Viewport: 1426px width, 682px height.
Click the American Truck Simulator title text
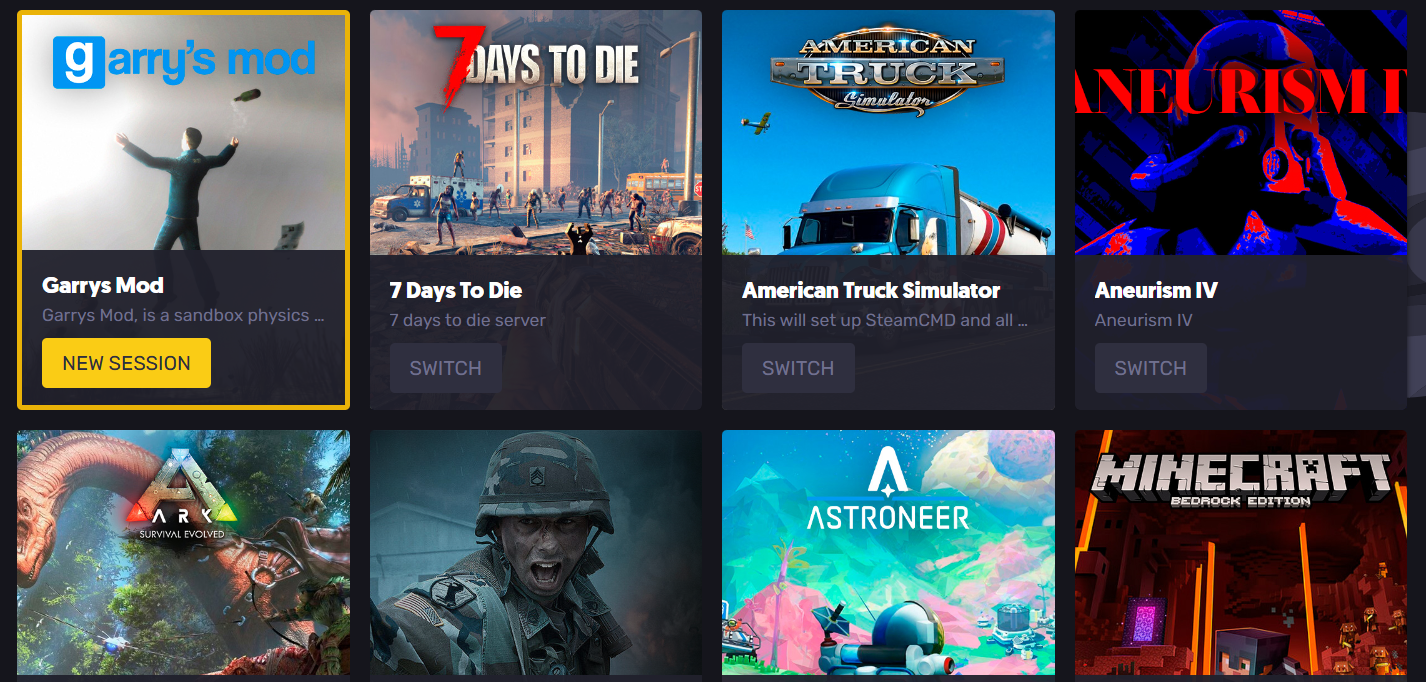871,290
